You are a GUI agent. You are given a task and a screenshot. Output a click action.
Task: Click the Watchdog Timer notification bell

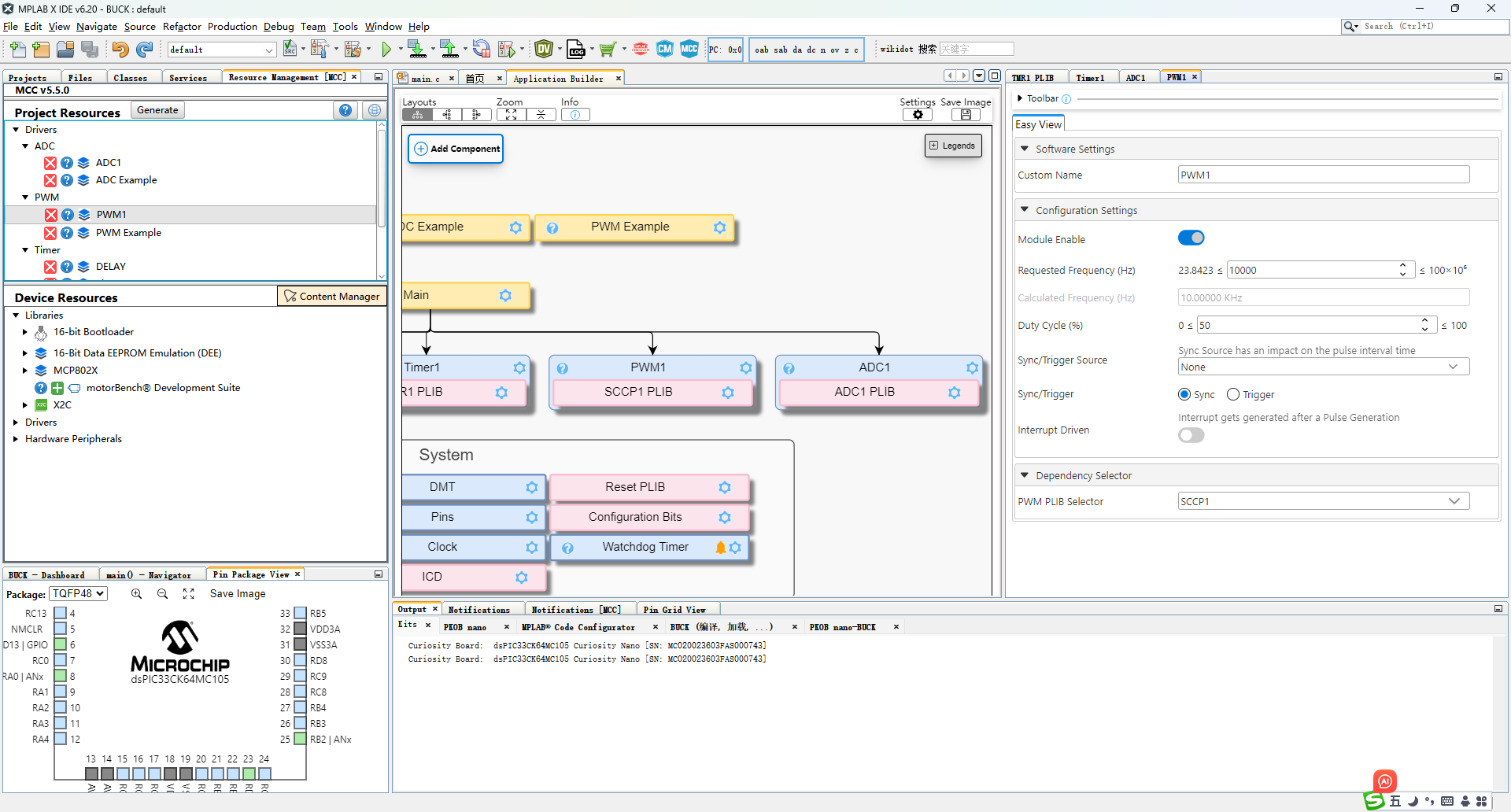point(720,548)
